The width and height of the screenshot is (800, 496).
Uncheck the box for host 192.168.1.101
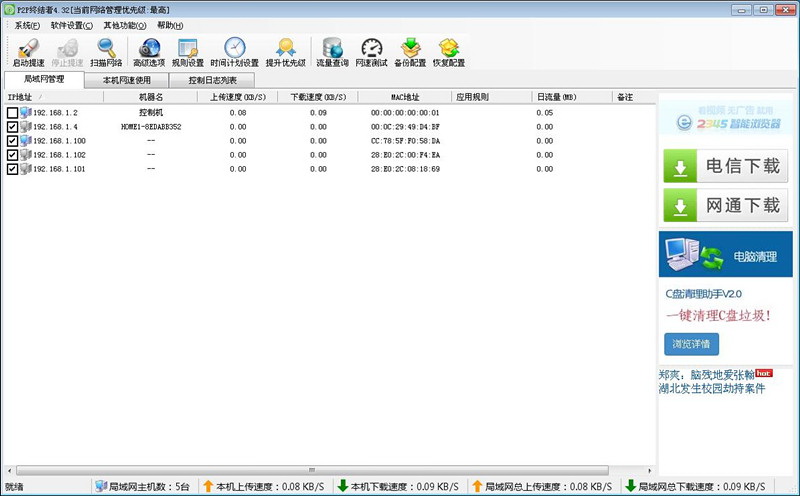pyautogui.click(x=12, y=169)
